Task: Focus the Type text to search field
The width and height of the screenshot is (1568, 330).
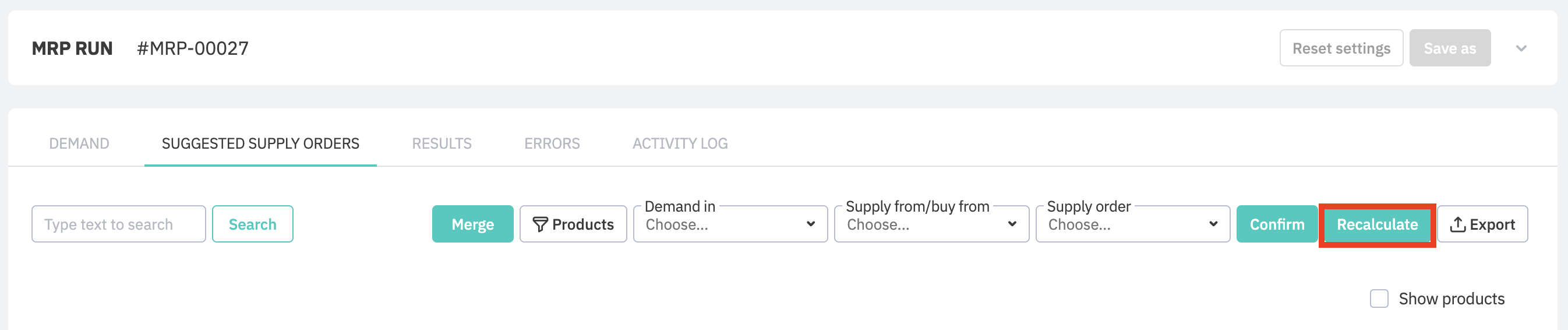Action: click(119, 224)
